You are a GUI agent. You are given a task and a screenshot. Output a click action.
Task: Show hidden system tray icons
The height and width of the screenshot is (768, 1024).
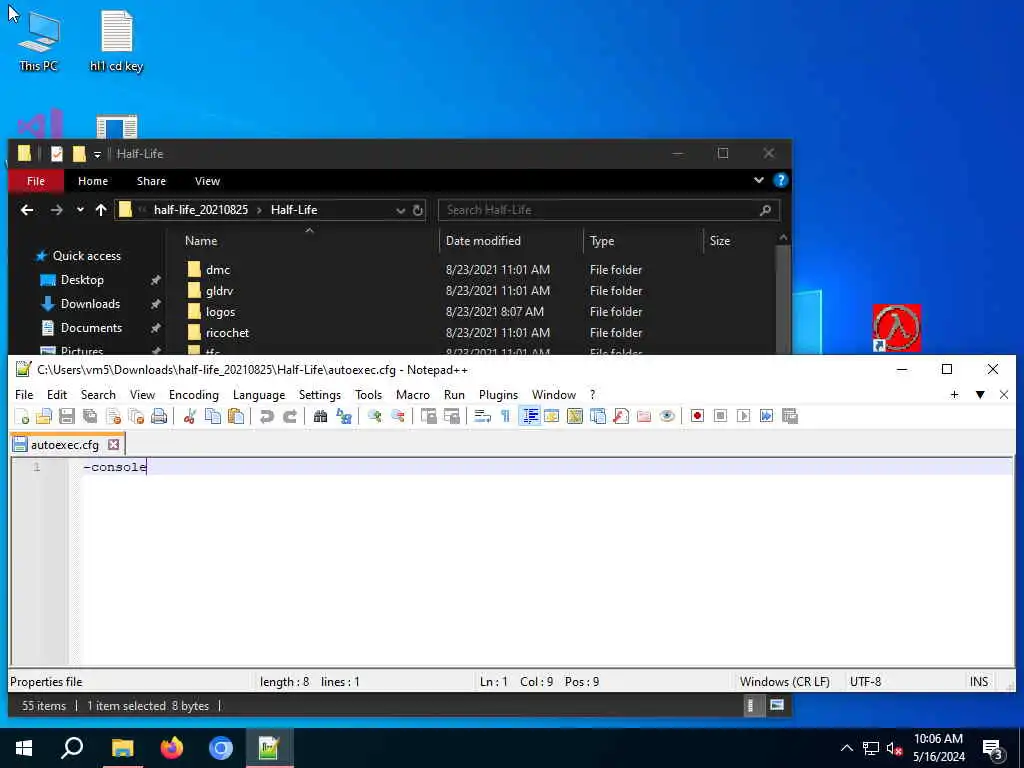tap(846, 748)
